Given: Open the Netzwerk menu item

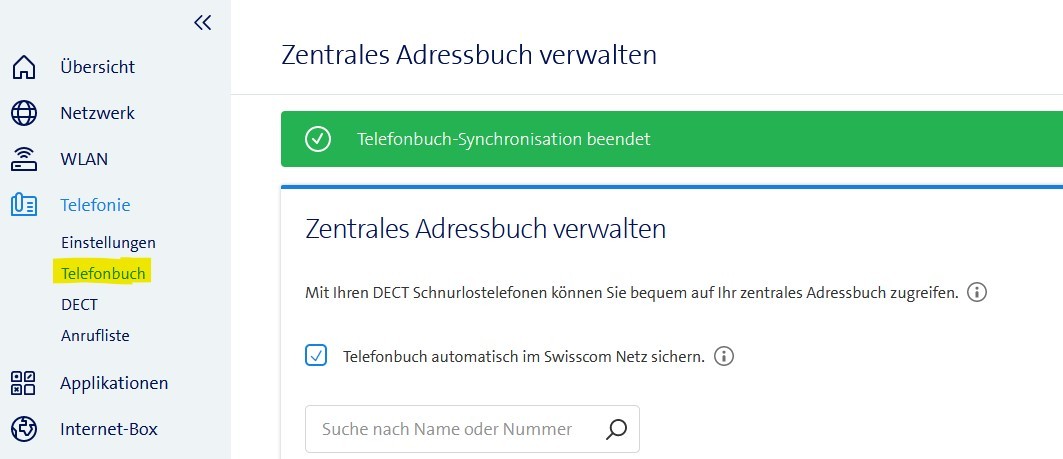Looking at the screenshot, I should coord(97,113).
